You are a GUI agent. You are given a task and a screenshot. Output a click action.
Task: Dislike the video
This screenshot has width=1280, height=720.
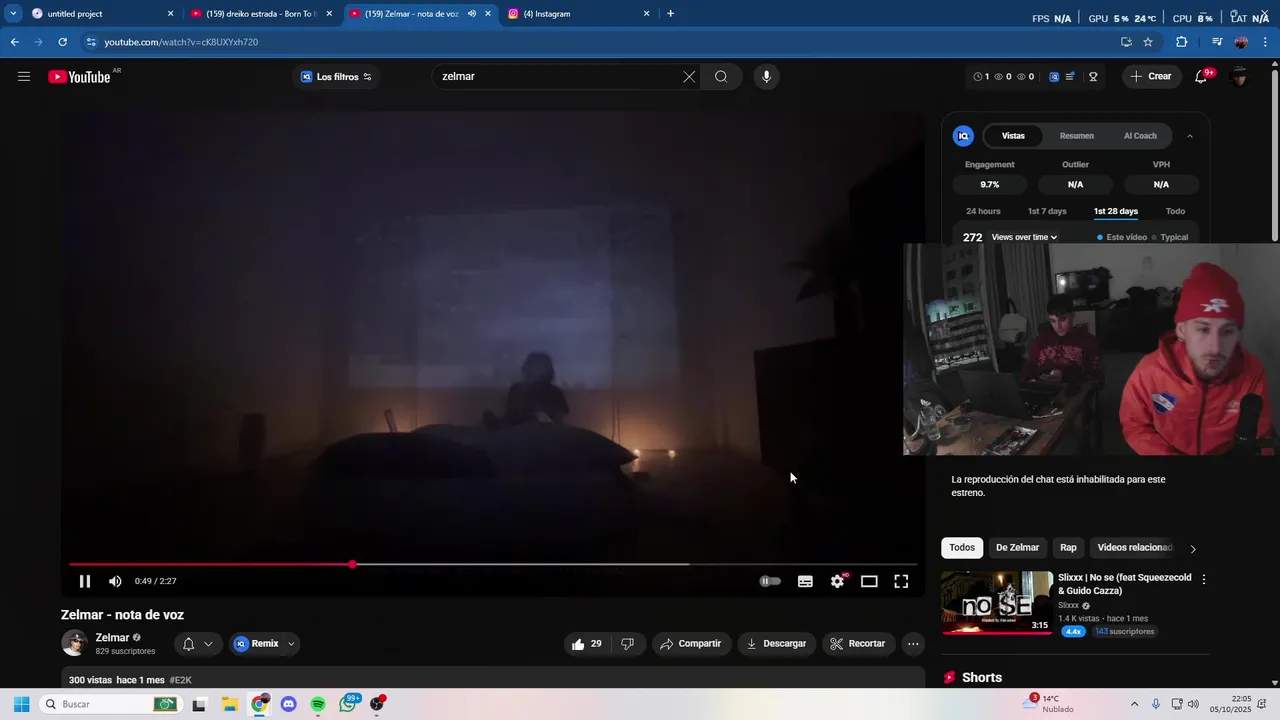[627, 644]
